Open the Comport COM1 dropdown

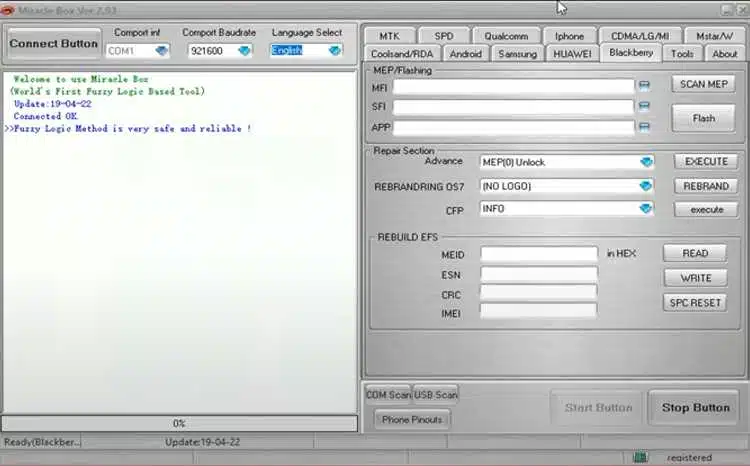[x=162, y=50]
